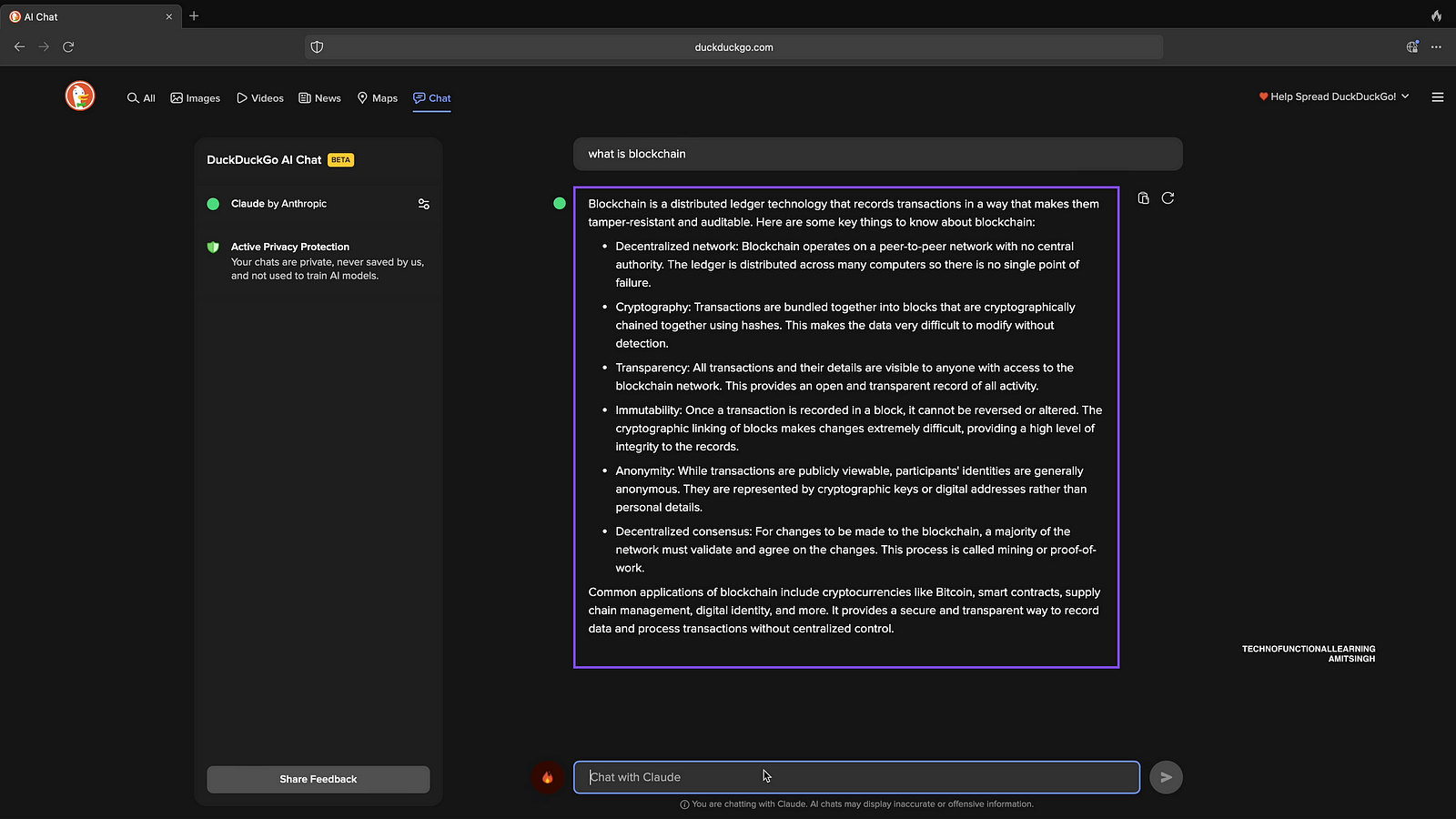
Task: Expand Help Spread DuckDuckGo dropdown
Action: coord(1333,96)
